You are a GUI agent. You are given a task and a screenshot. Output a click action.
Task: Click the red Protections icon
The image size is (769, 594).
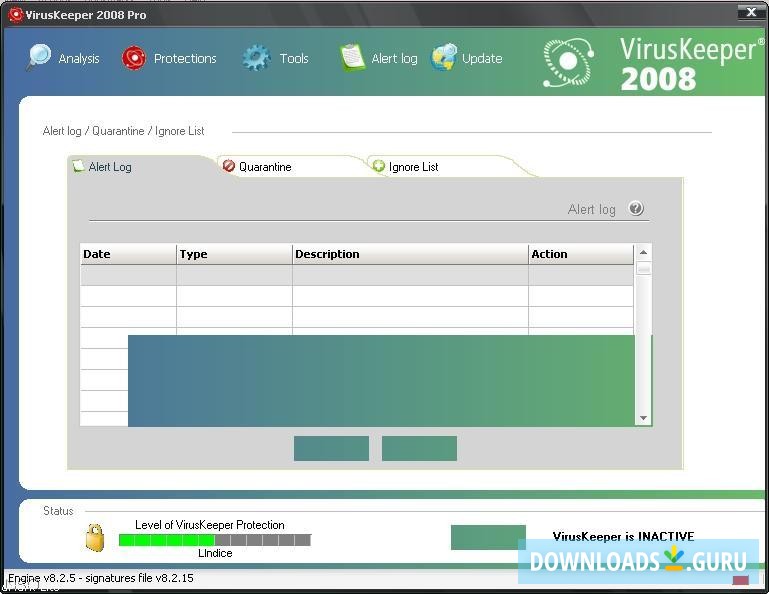[x=133, y=58]
